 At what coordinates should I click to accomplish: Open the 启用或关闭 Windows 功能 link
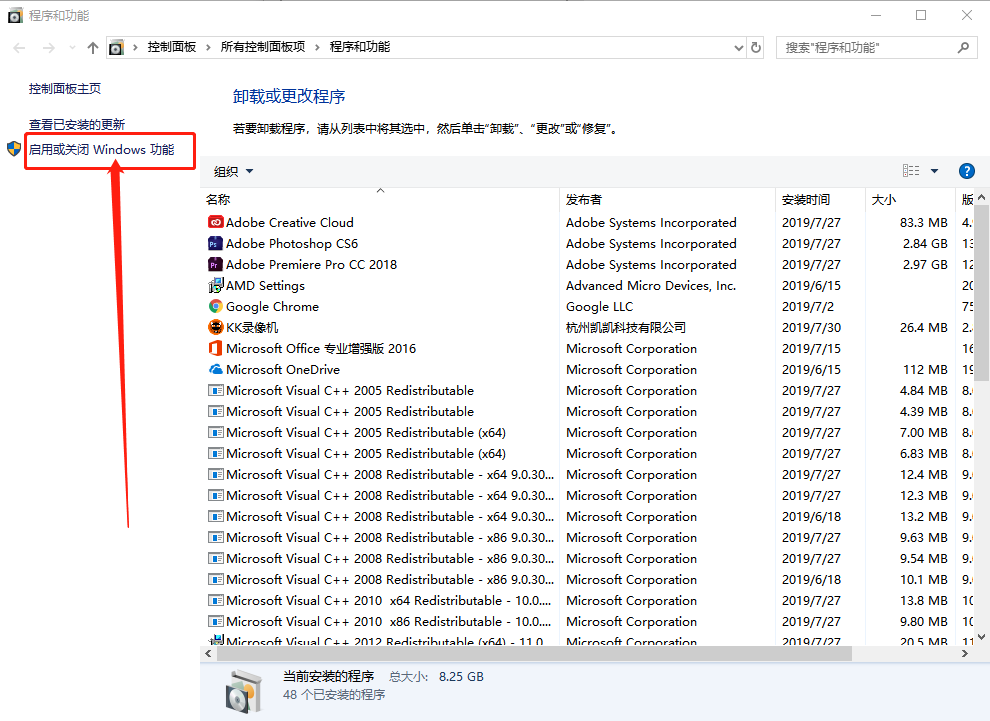coord(101,150)
